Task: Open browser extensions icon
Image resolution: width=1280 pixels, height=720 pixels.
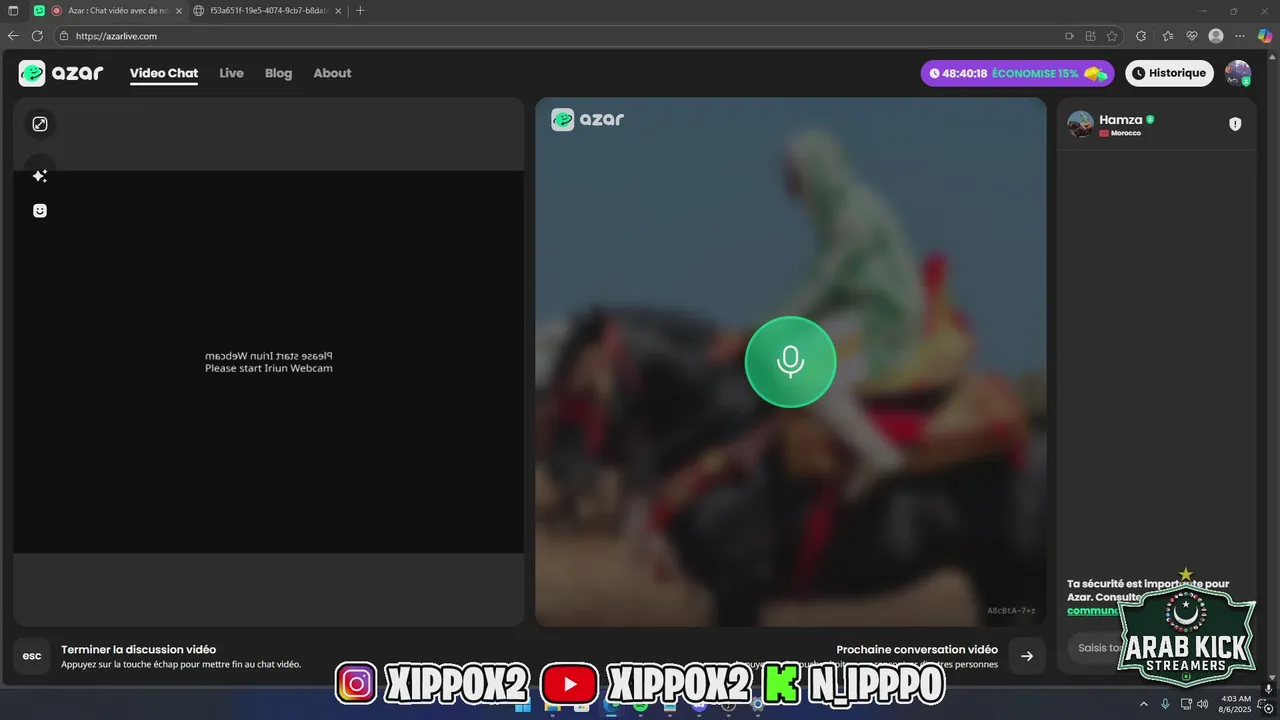Action: click(x=1141, y=36)
